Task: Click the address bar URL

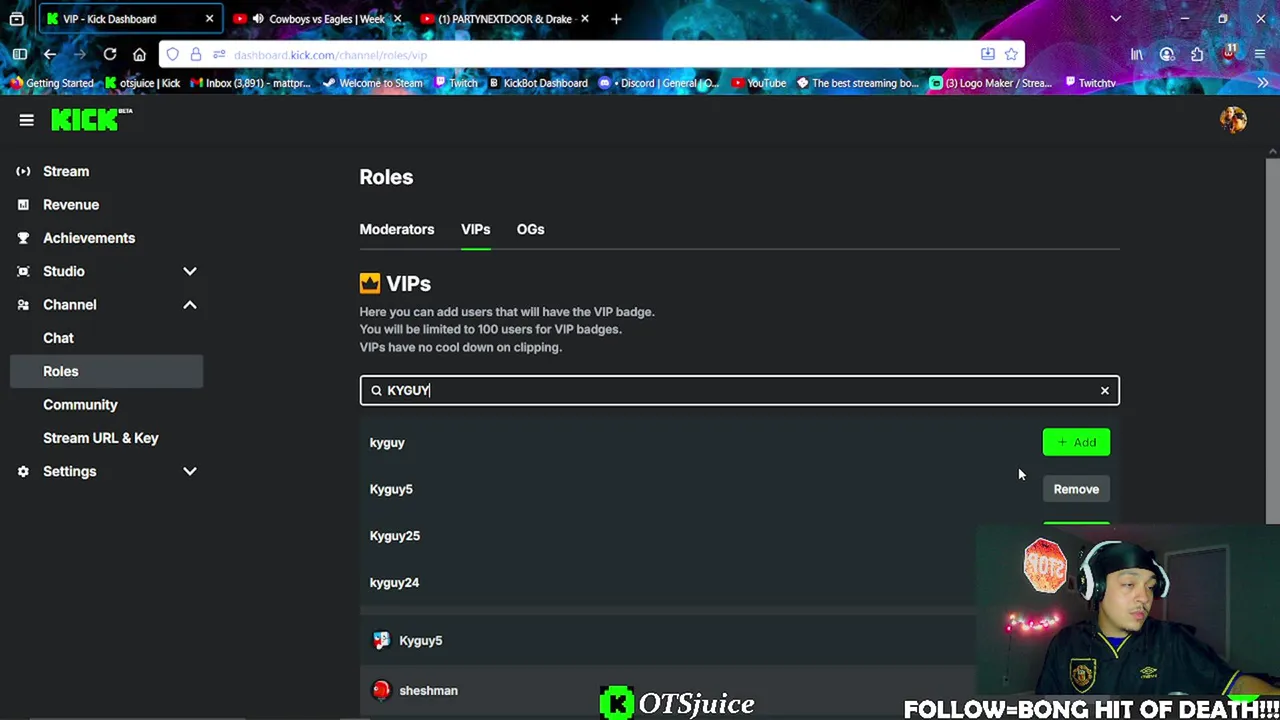Action: click(330, 55)
